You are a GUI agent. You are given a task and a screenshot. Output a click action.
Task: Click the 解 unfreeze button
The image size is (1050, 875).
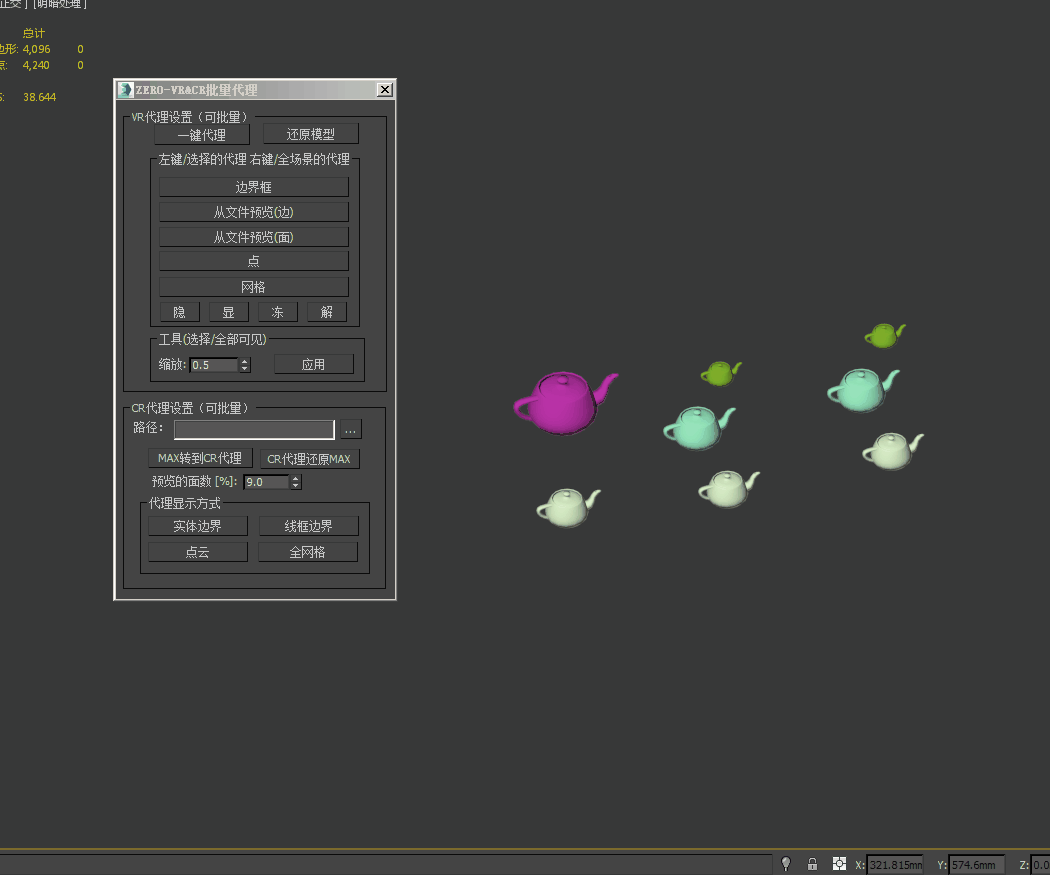[327, 312]
